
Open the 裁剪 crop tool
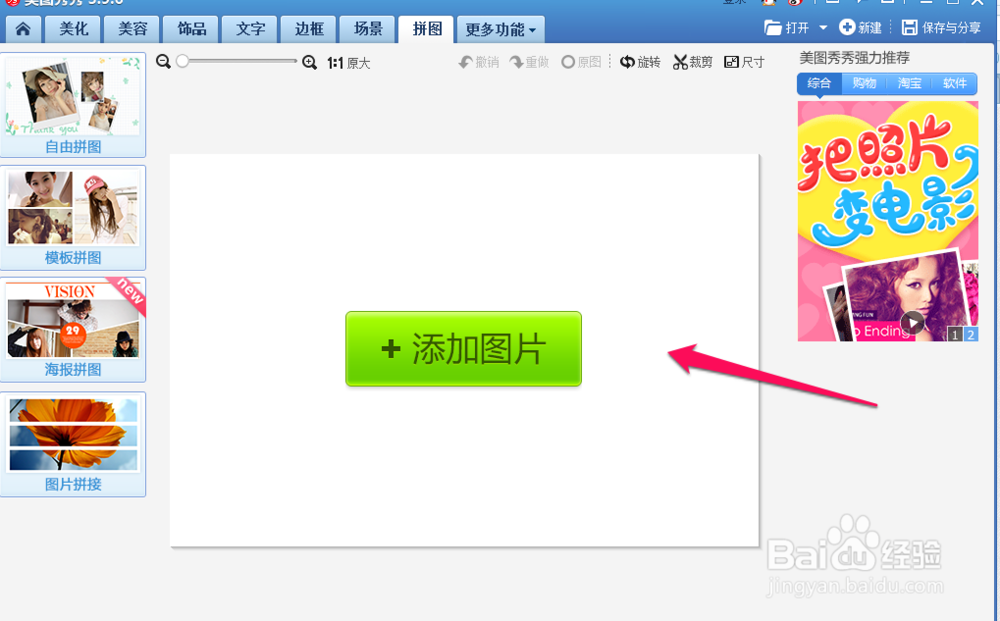click(693, 61)
